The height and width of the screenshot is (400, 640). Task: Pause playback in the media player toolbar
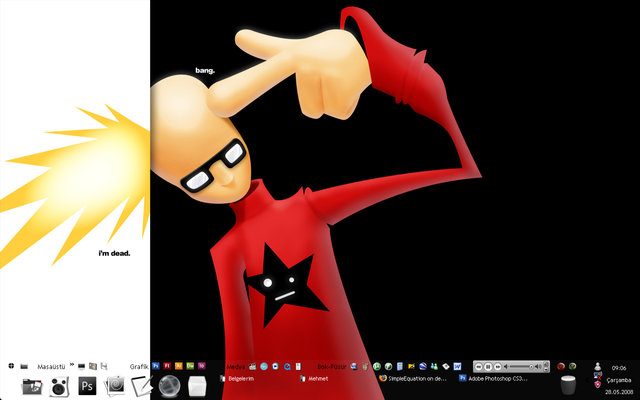click(x=488, y=367)
